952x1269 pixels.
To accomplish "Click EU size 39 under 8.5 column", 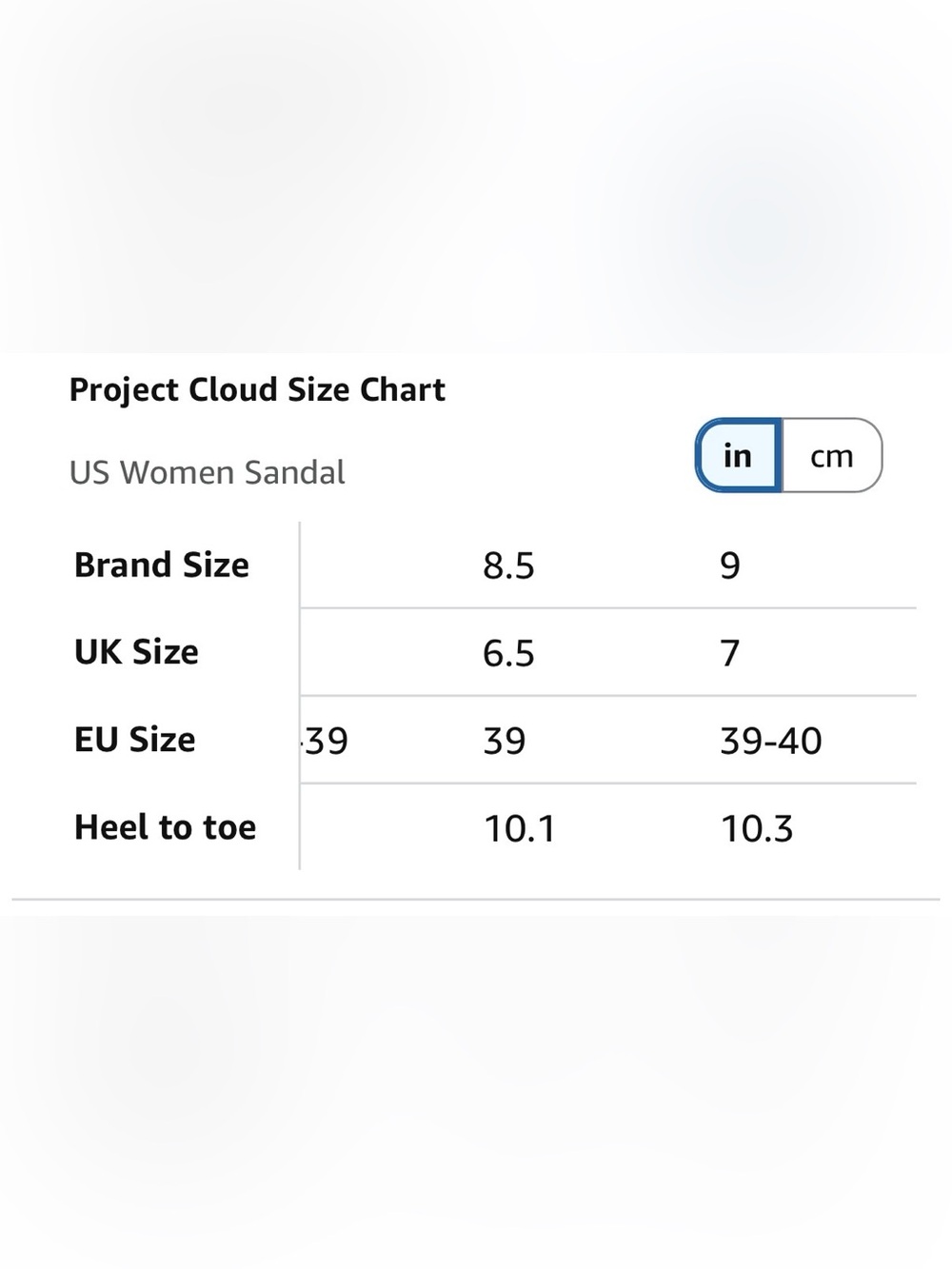I will [505, 742].
